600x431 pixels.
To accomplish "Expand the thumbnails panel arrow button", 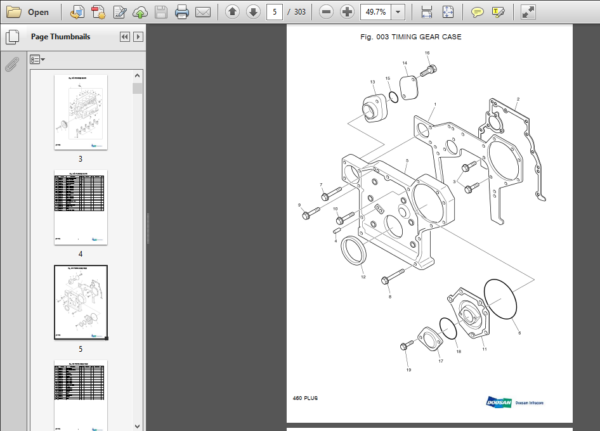I will (x=138, y=37).
